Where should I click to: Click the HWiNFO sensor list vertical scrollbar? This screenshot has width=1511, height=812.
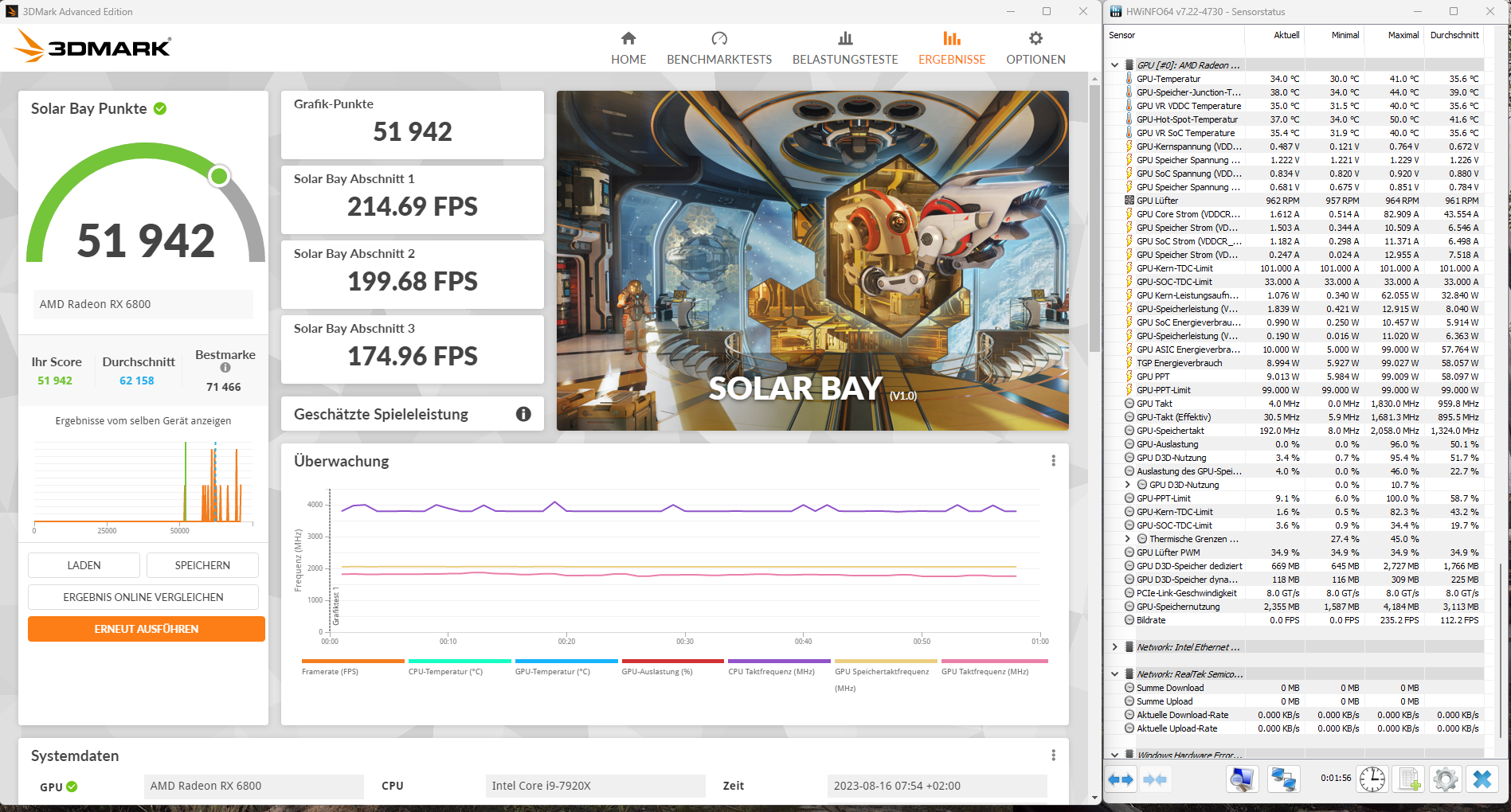click(1501, 649)
